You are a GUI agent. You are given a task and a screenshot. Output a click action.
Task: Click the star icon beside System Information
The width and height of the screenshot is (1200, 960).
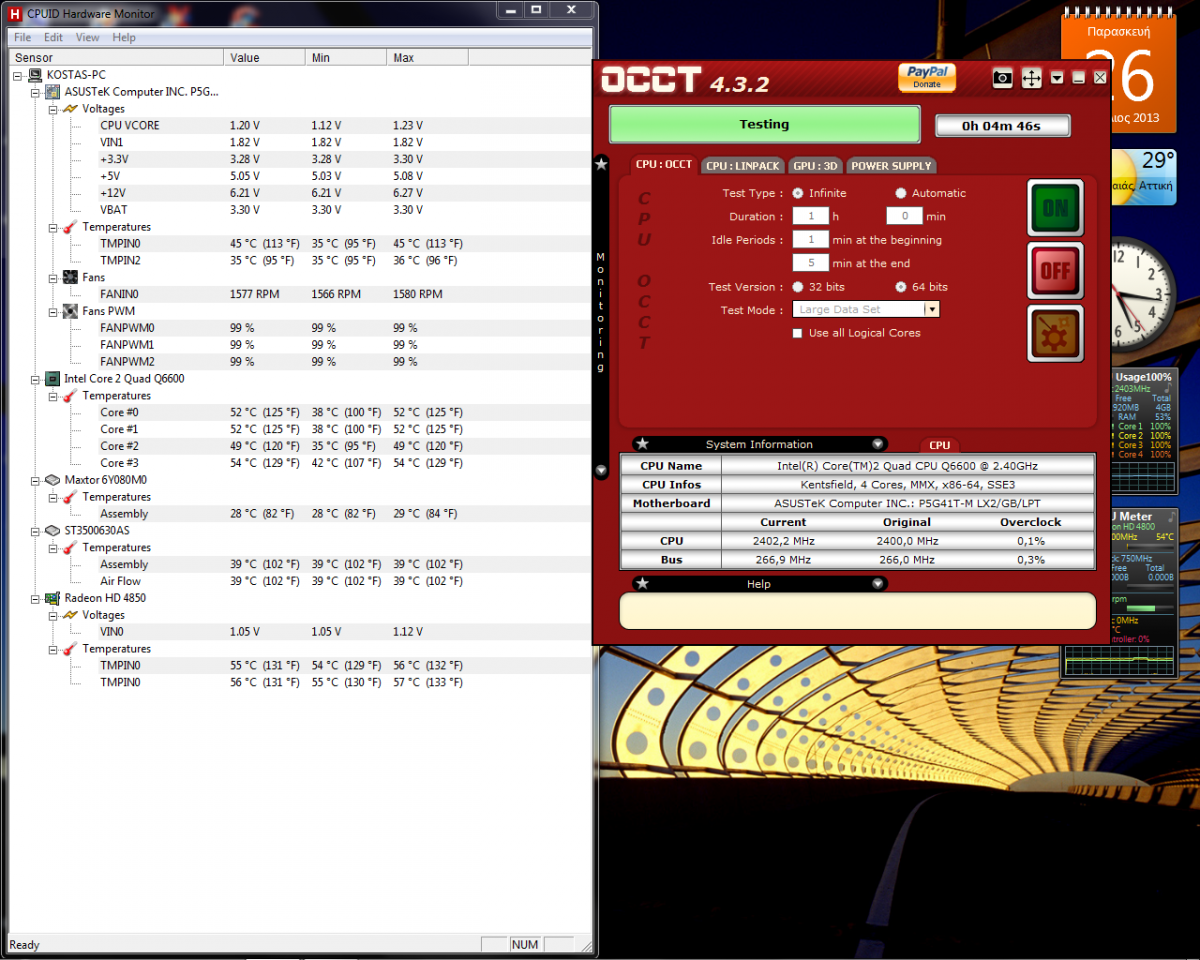(643, 444)
